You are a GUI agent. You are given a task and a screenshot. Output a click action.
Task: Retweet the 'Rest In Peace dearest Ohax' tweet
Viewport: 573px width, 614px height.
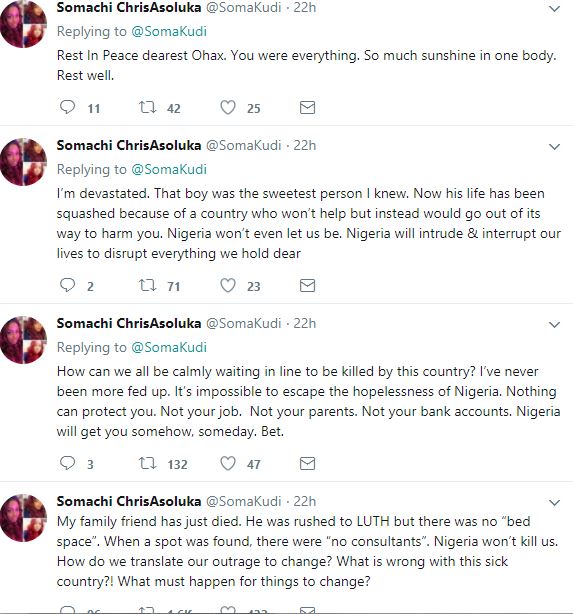coord(148,107)
